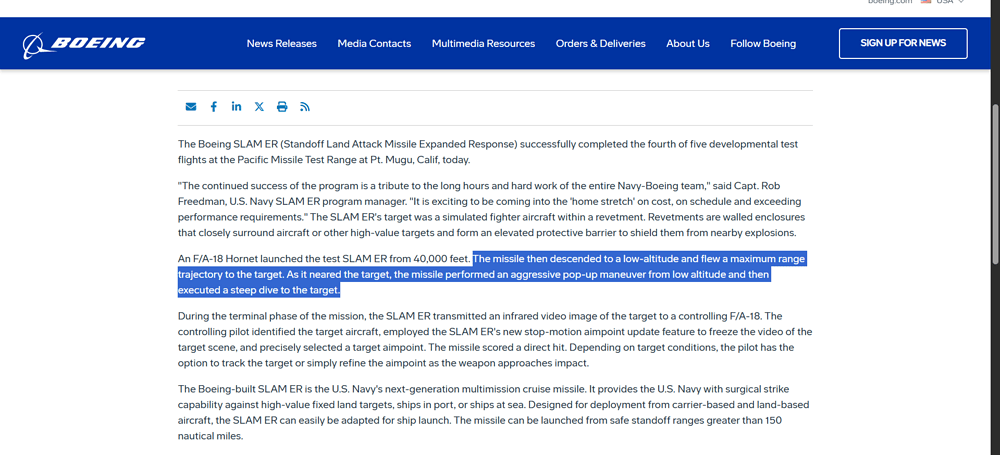Open the RSS feed icon
This screenshot has height=455, width=1000.
(x=305, y=107)
